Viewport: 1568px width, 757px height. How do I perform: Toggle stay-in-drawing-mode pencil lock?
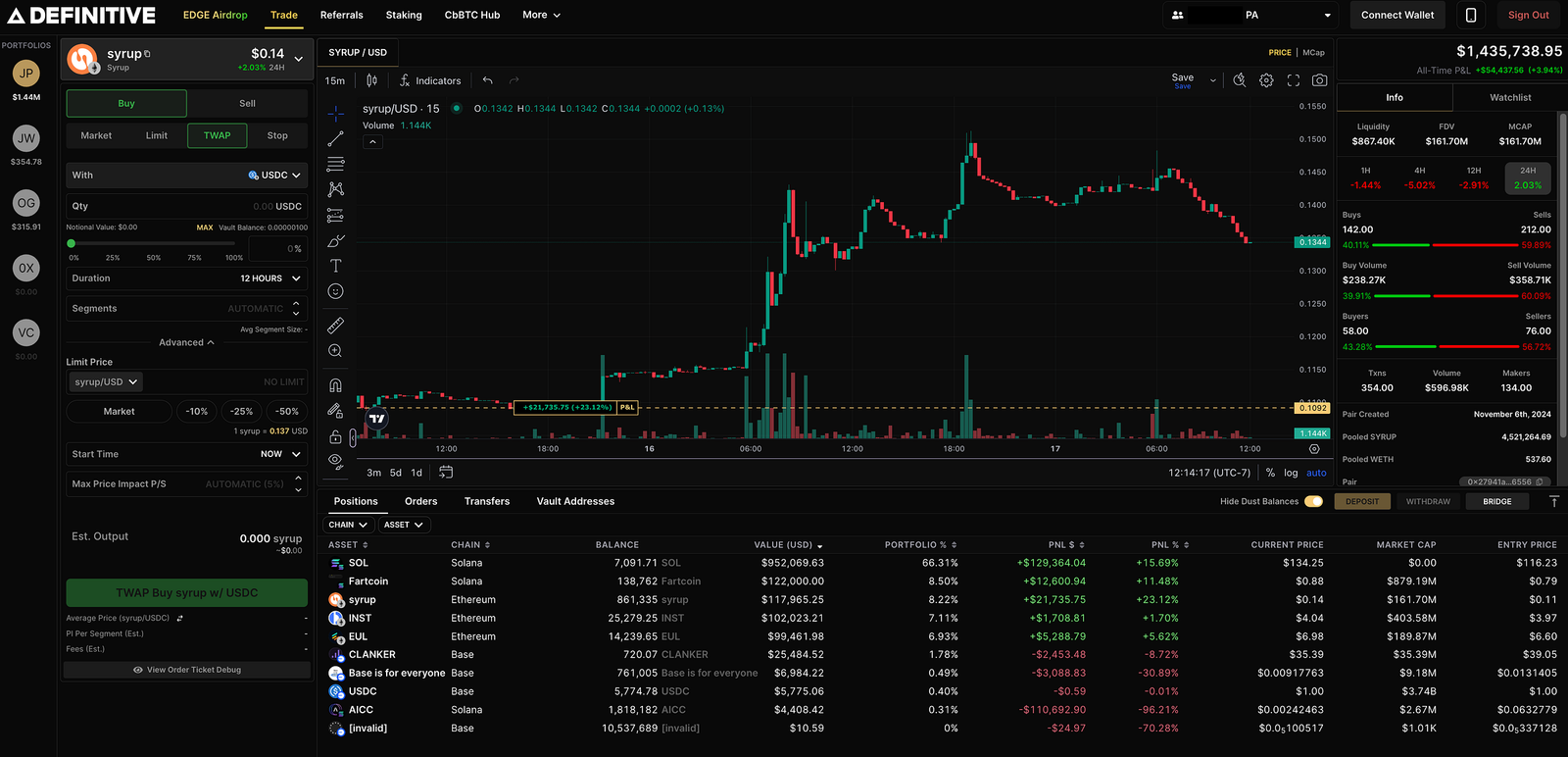pos(335,411)
